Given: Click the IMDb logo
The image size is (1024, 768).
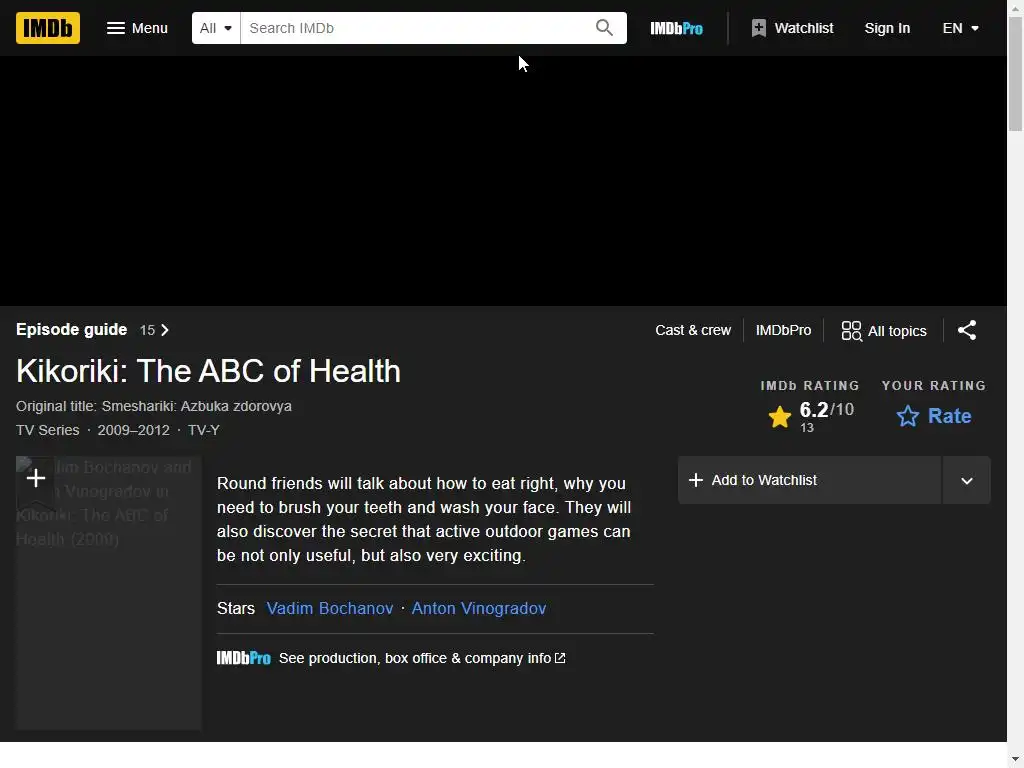Looking at the screenshot, I should [48, 28].
